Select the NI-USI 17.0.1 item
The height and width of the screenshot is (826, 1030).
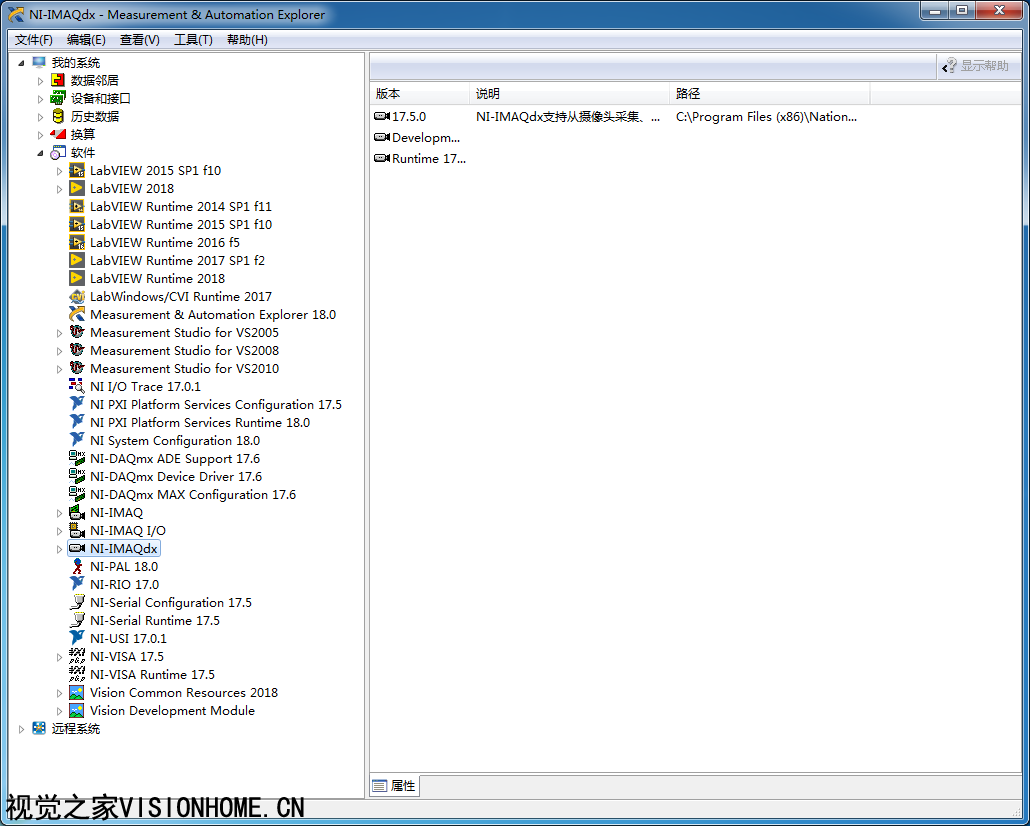129,639
